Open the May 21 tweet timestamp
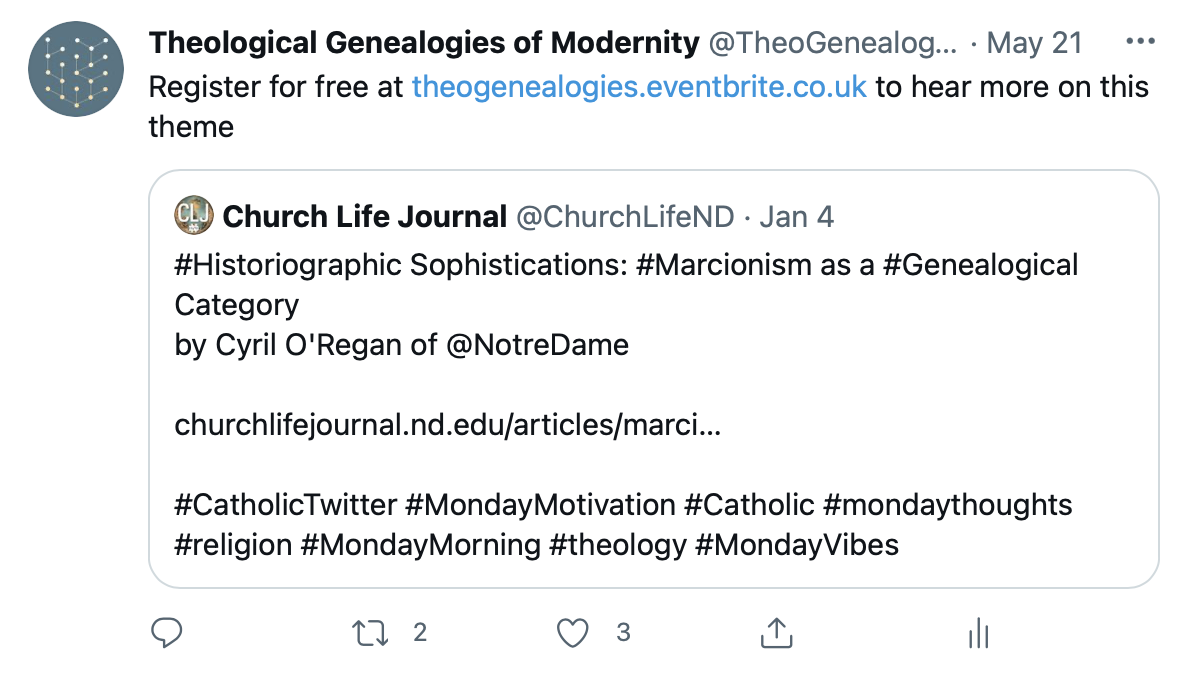1188x676 pixels. coord(1036,43)
